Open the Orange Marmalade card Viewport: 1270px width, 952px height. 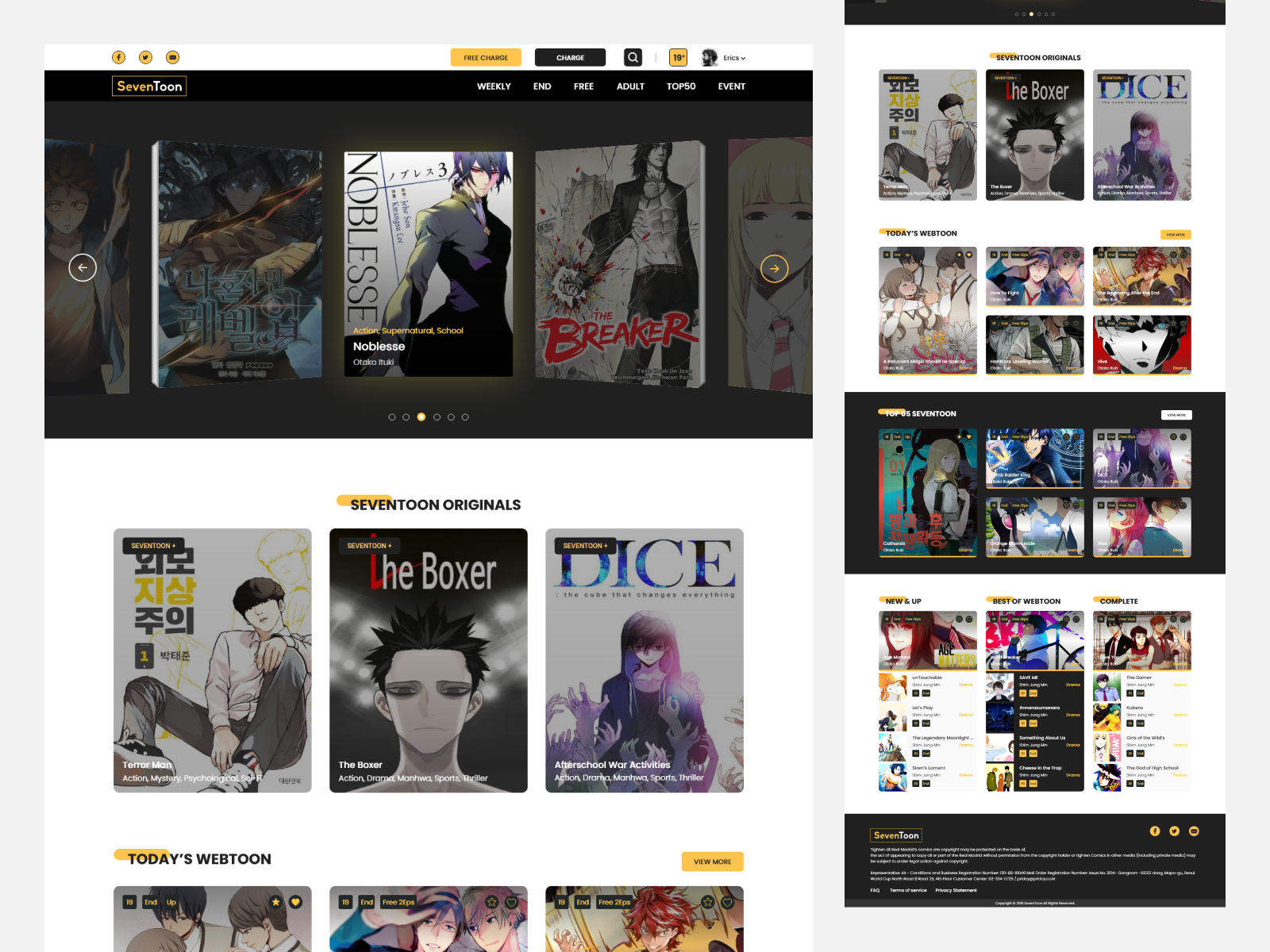[1035, 527]
